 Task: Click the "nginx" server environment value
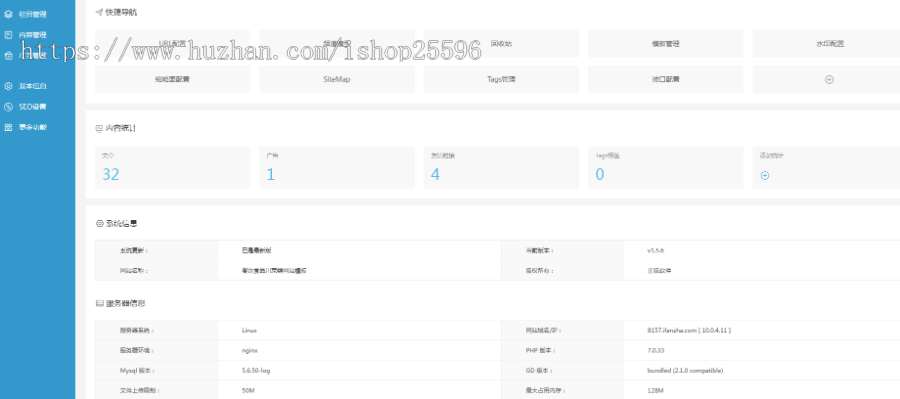pos(249,350)
